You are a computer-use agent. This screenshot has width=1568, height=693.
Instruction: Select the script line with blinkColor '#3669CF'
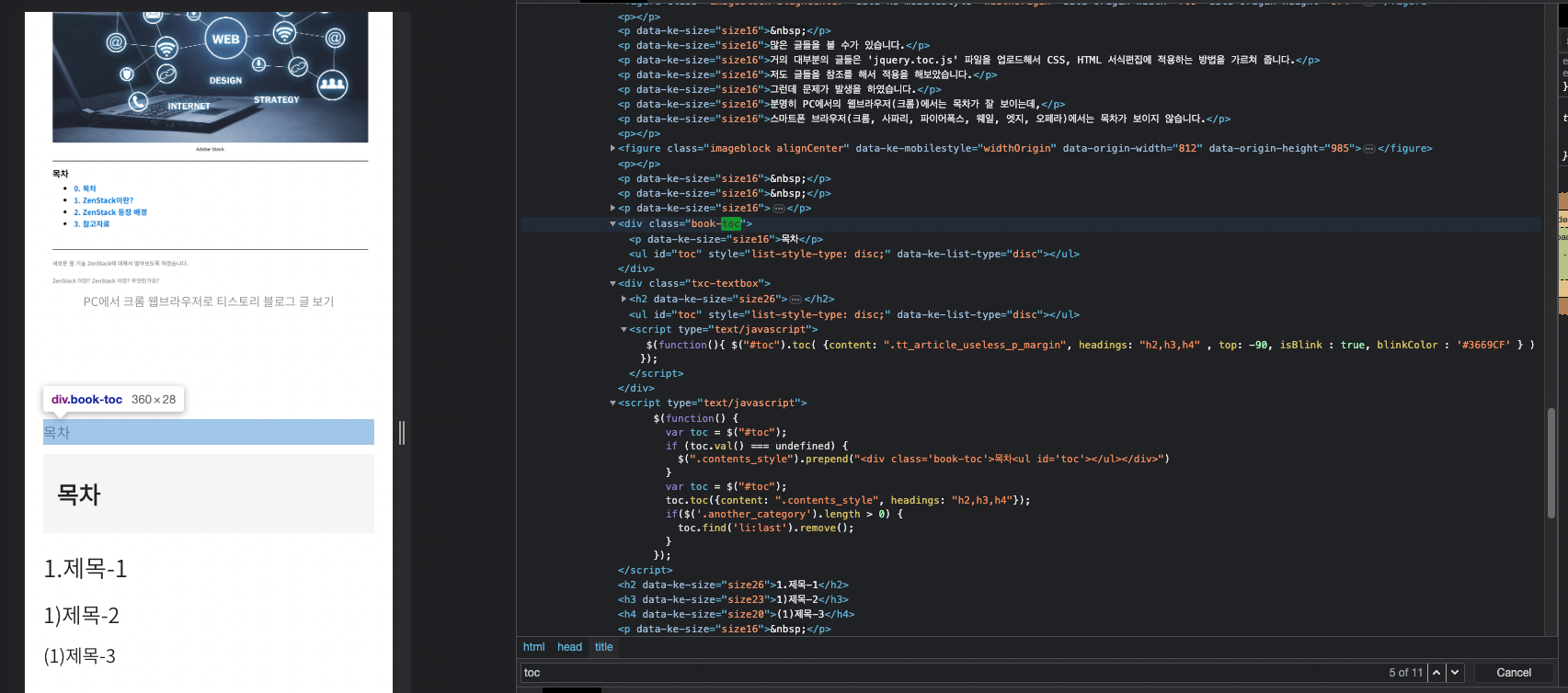pos(1091,345)
